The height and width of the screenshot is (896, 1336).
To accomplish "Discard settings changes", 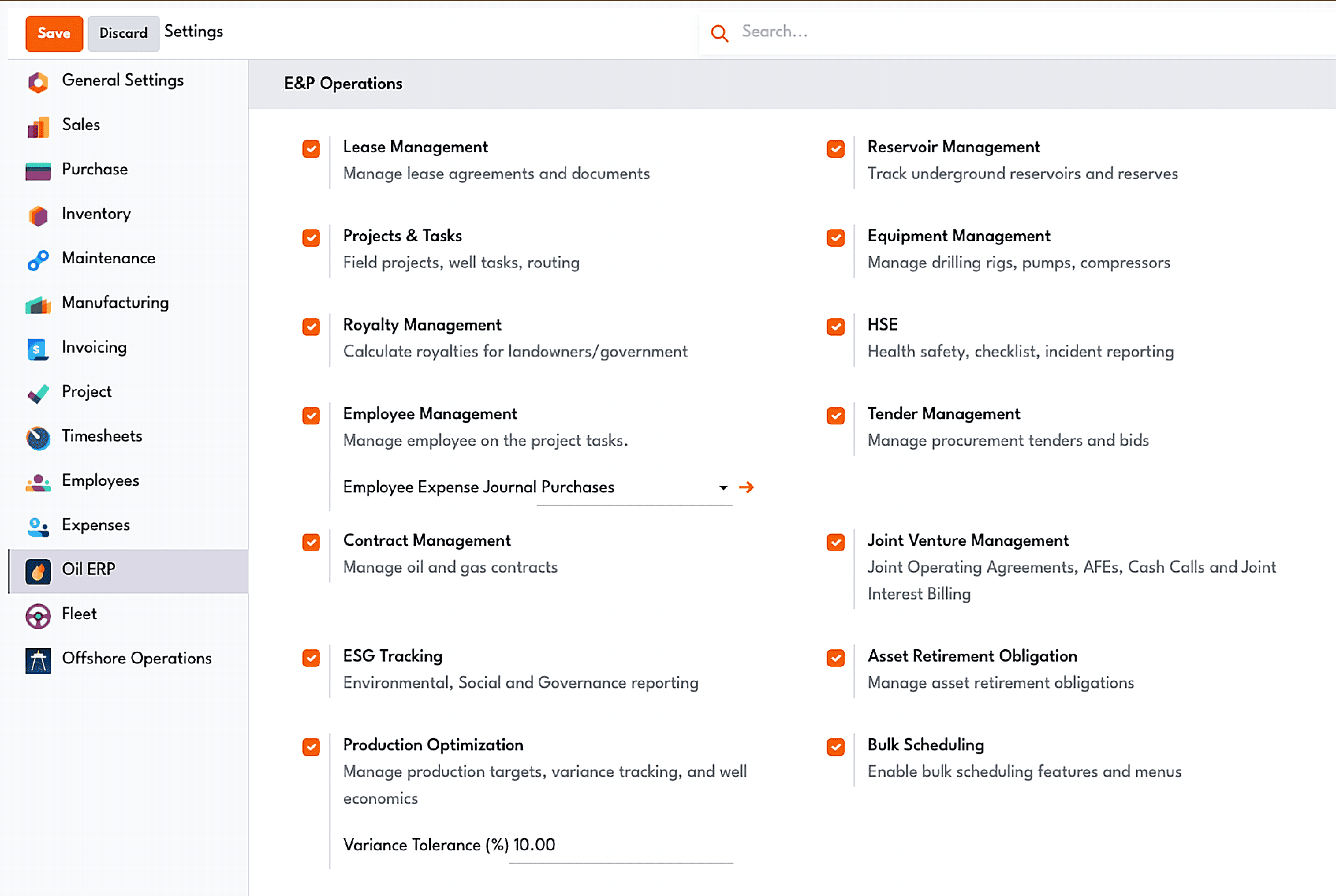I will coord(123,33).
